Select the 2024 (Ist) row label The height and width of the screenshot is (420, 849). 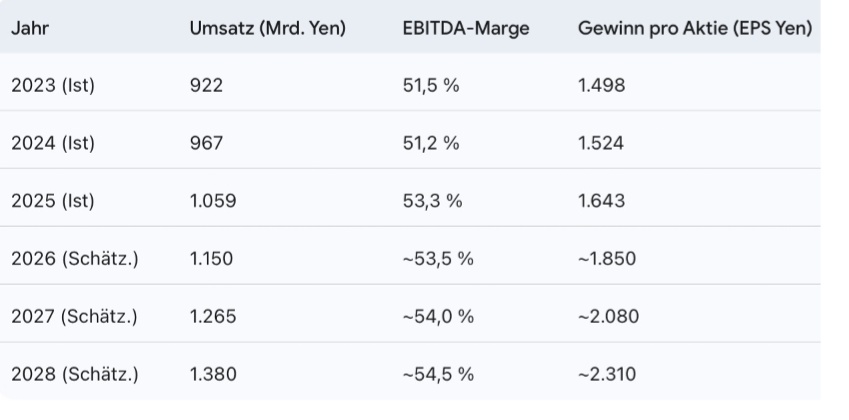(x=52, y=143)
